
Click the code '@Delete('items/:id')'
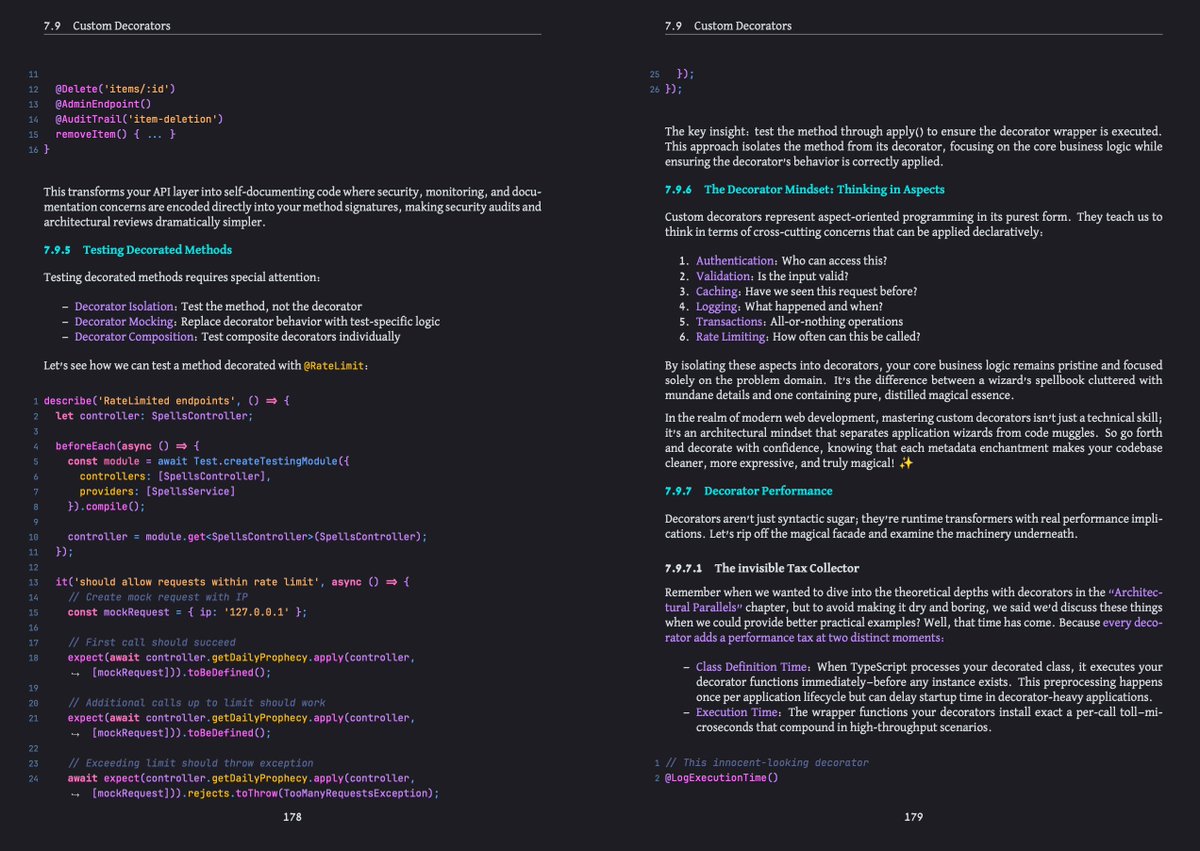coord(117,89)
